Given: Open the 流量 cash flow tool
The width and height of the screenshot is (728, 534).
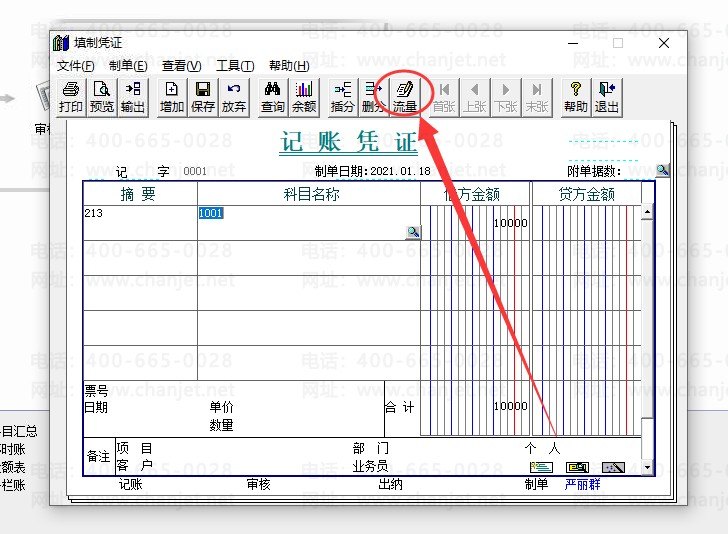Looking at the screenshot, I should [x=405, y=97].
